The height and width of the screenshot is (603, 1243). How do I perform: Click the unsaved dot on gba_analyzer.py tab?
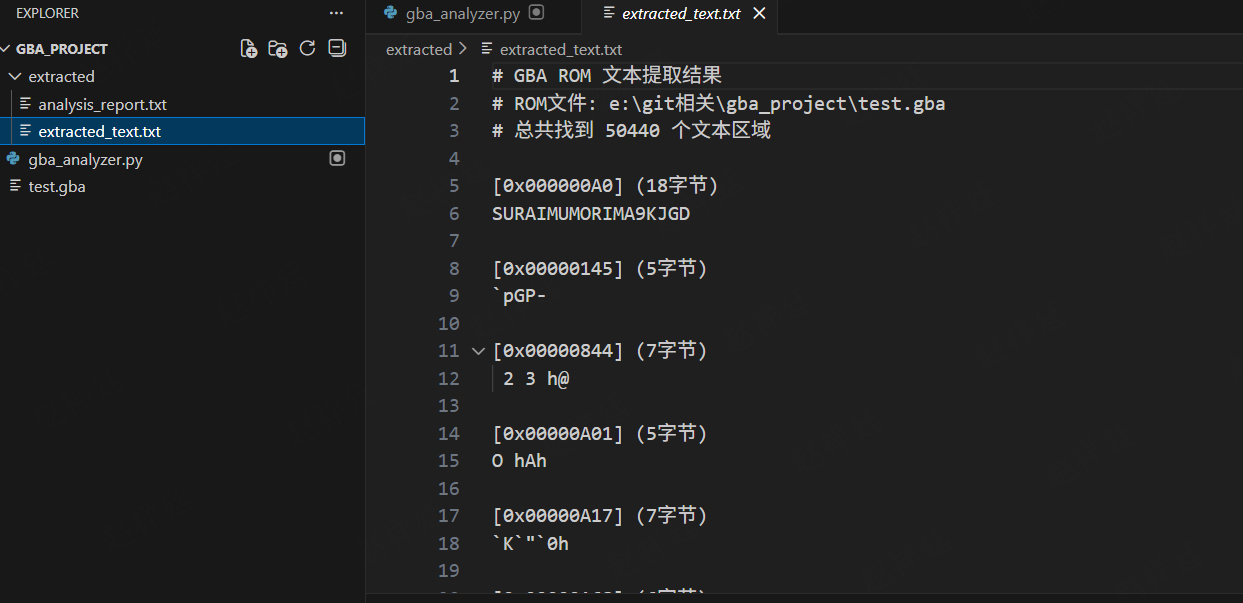click(x=537, y=13)
